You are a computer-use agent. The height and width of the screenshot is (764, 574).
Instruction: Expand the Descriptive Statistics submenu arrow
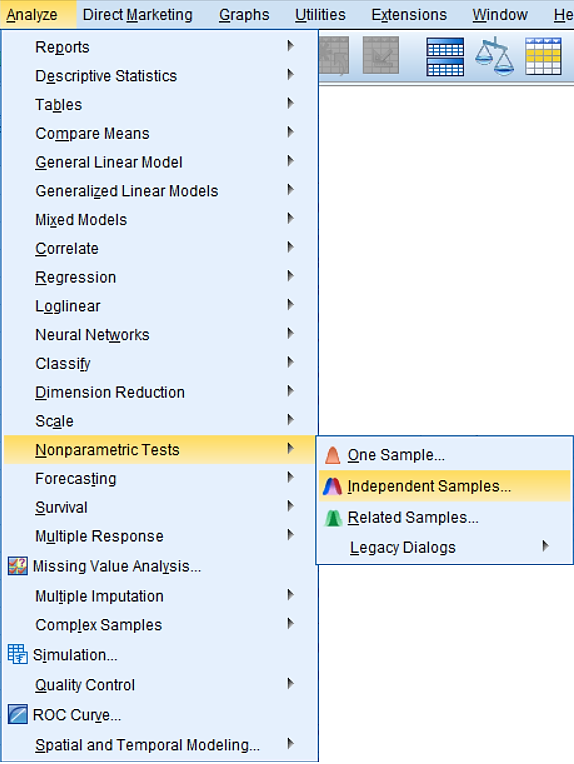[290, 75]
